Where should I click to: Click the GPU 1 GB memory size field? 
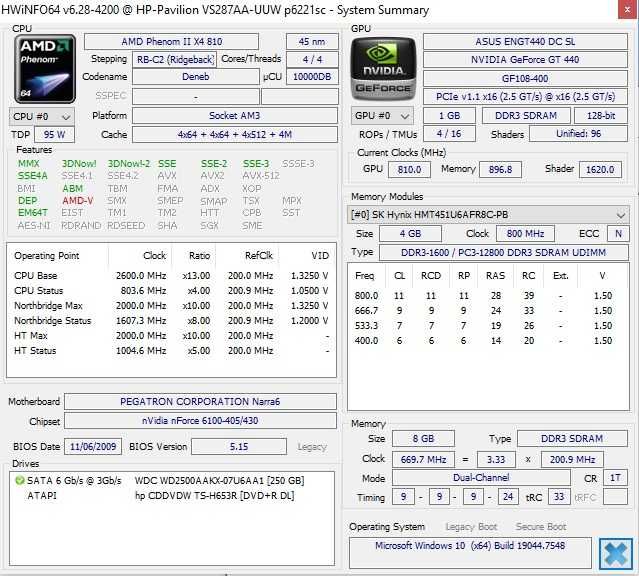click(x=450, y=115)
